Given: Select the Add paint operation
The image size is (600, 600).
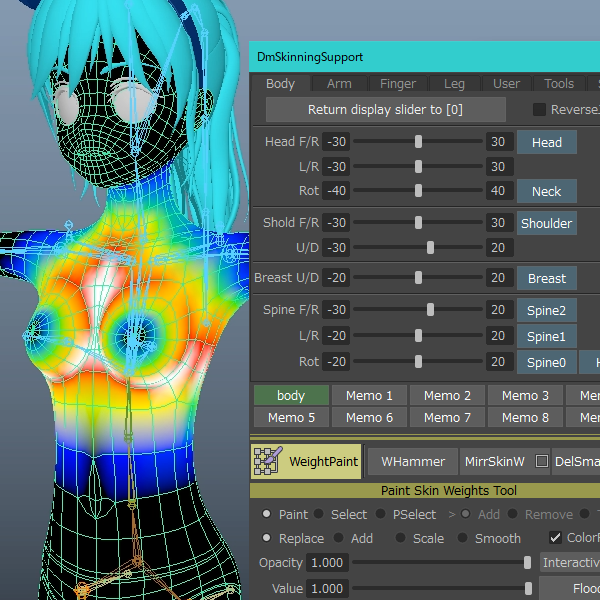Looking at the screenshot, I should (x=338, y=538).
